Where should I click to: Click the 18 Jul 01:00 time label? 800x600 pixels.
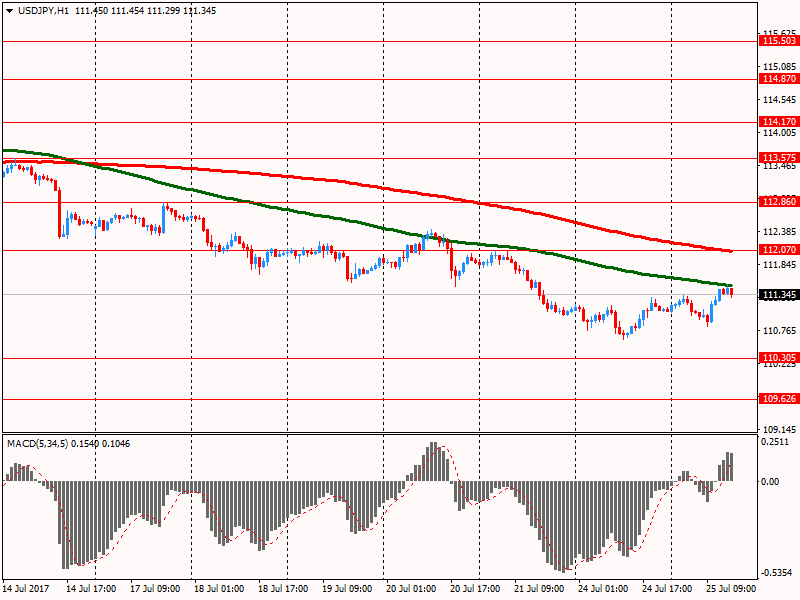pos(219,588)
